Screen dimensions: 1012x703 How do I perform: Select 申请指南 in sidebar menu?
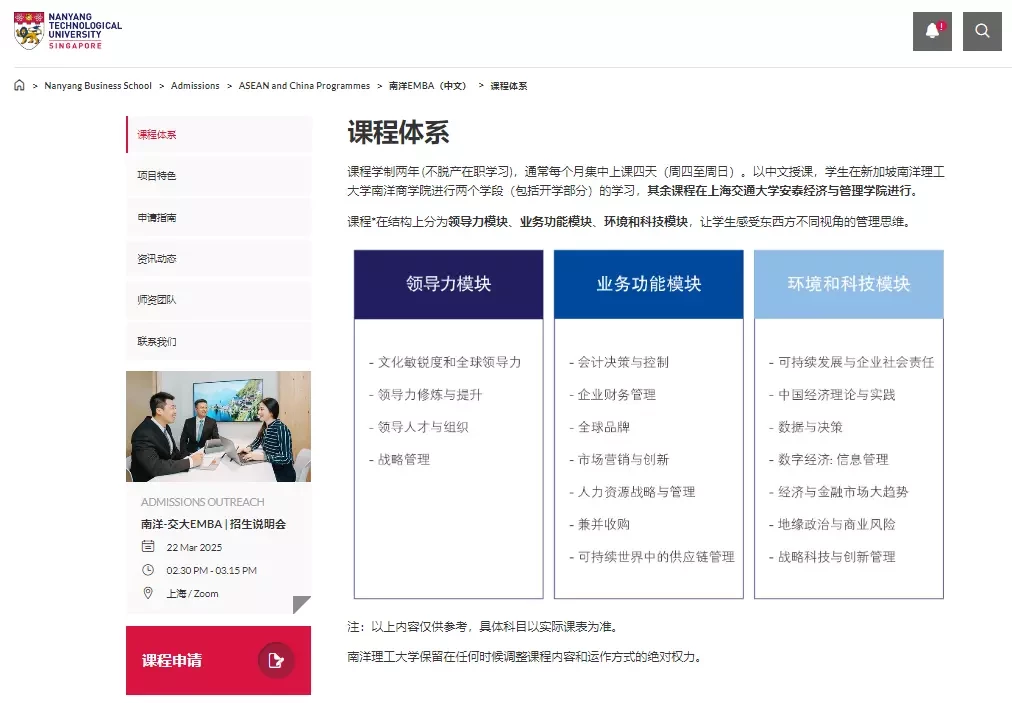tap(219, 218)
